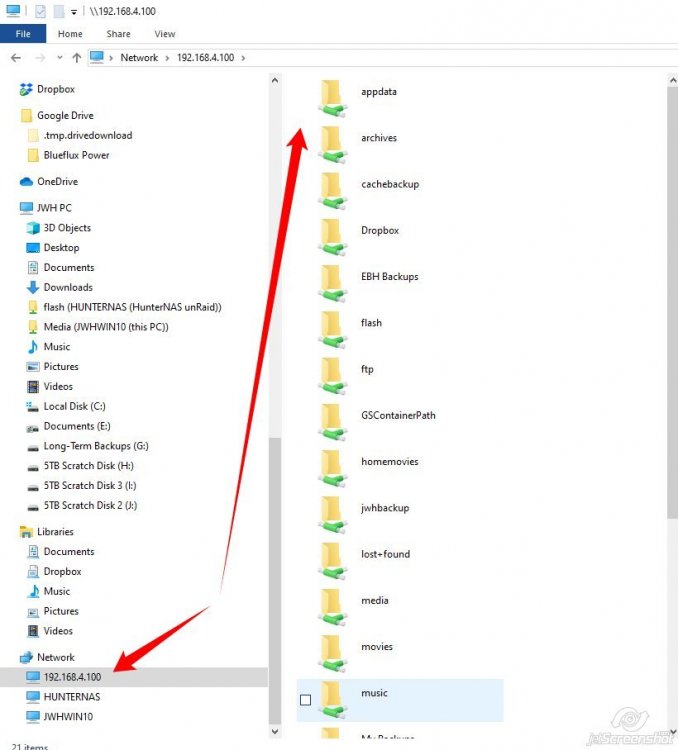Open 5TB Scratch Disk (H:) drive
The height and width of the screenshot is (750, 678).
(89, 466)
